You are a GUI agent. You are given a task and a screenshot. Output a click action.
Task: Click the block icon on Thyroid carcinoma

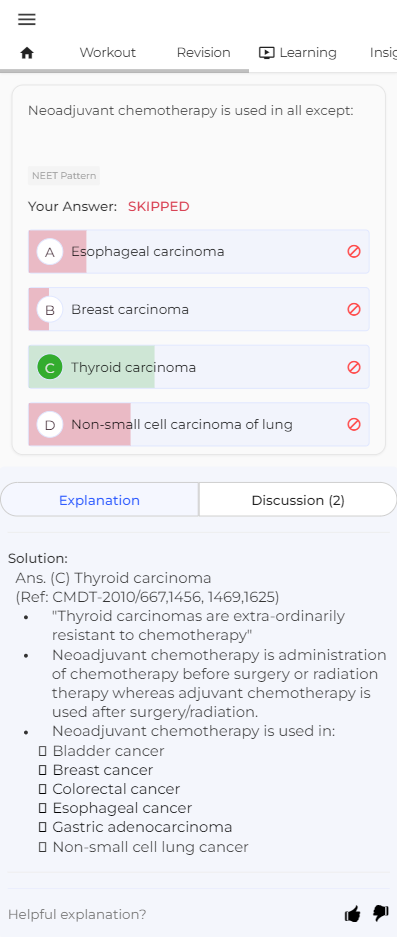point(354,367)
